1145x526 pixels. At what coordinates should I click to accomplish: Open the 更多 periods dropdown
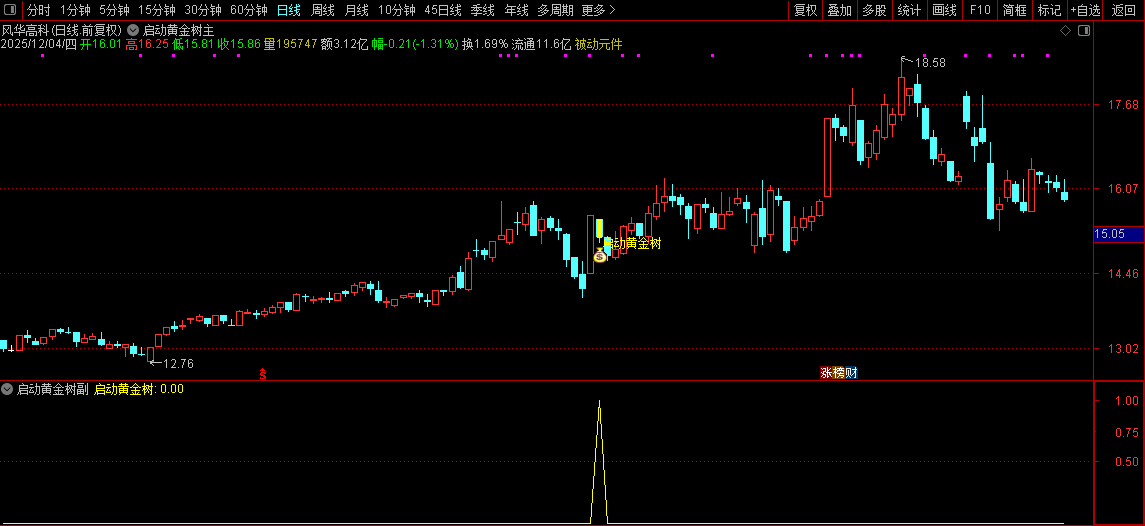[x=598, y=10]
